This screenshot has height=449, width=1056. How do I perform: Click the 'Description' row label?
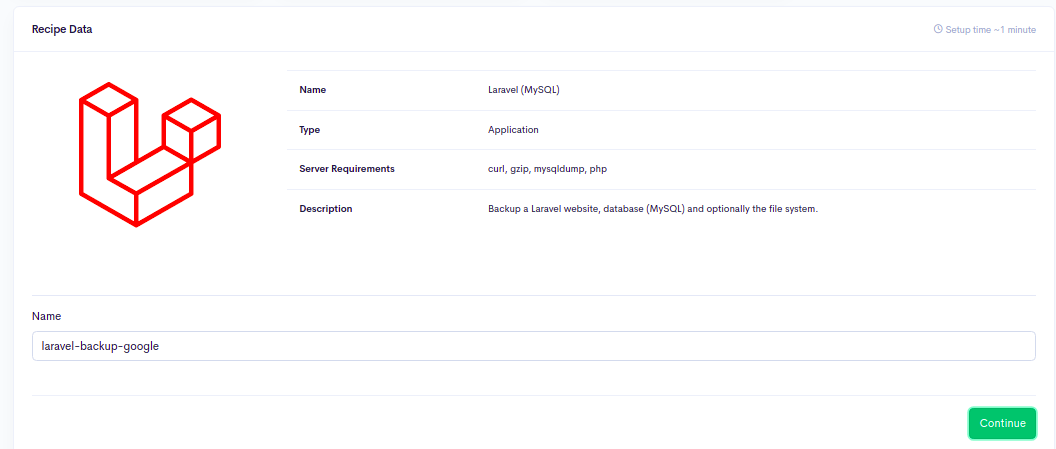[326, 209]
